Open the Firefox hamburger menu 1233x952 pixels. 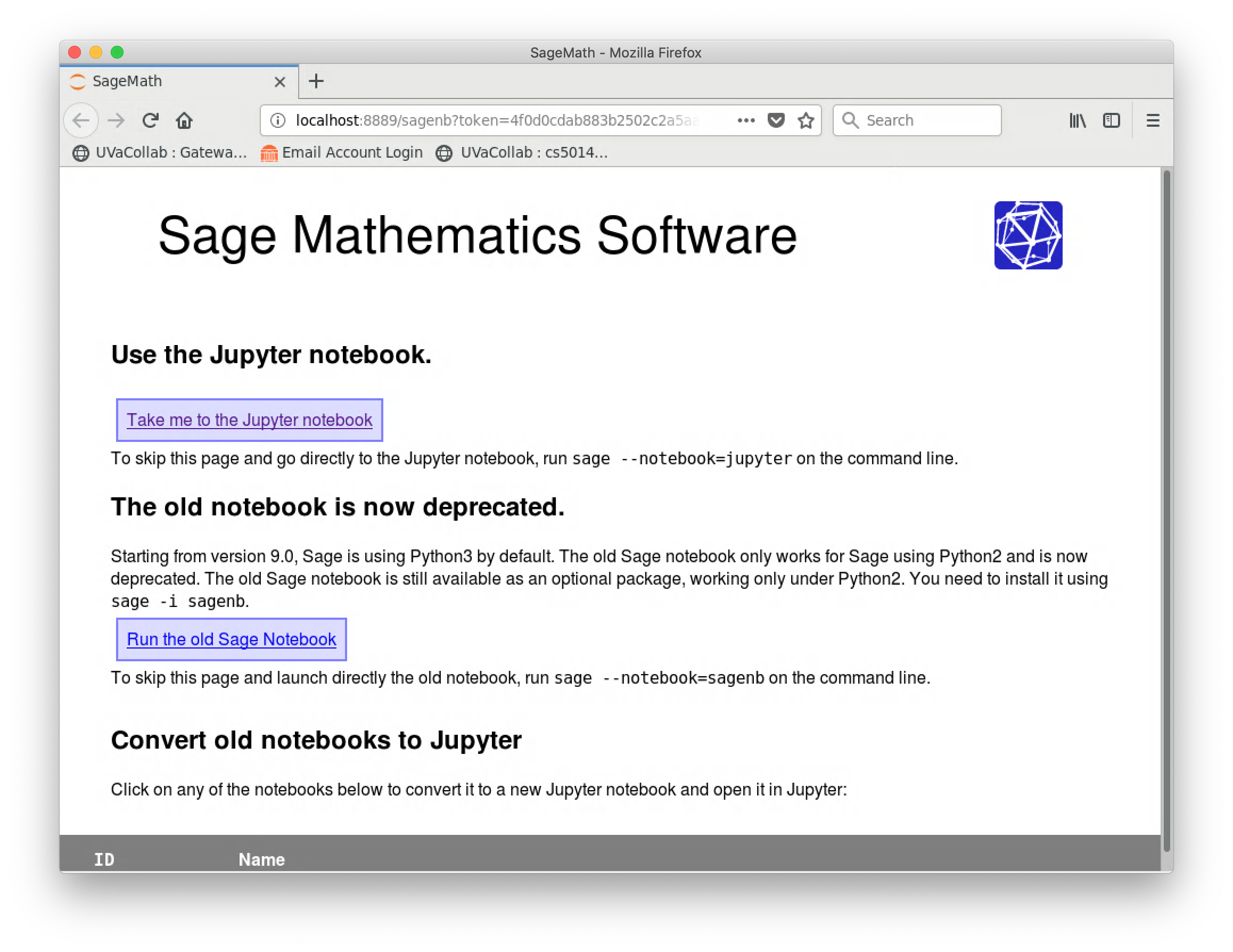(x=1153, y=120)
